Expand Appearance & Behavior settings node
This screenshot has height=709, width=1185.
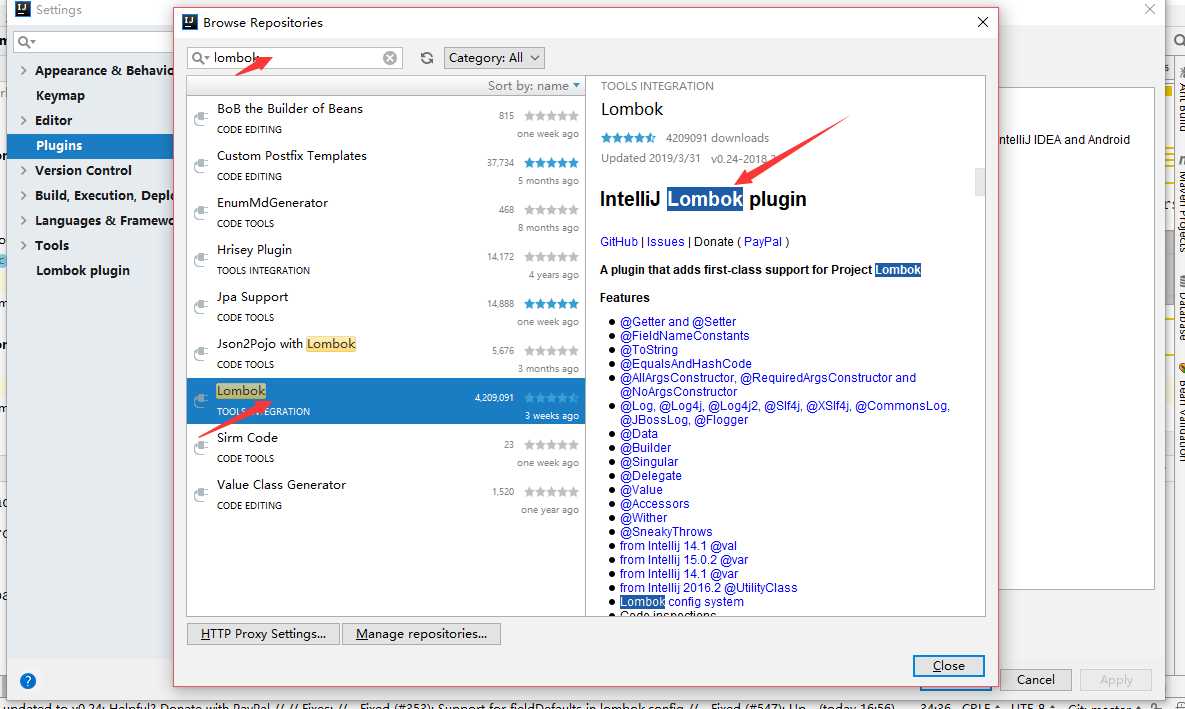(23, 70)
